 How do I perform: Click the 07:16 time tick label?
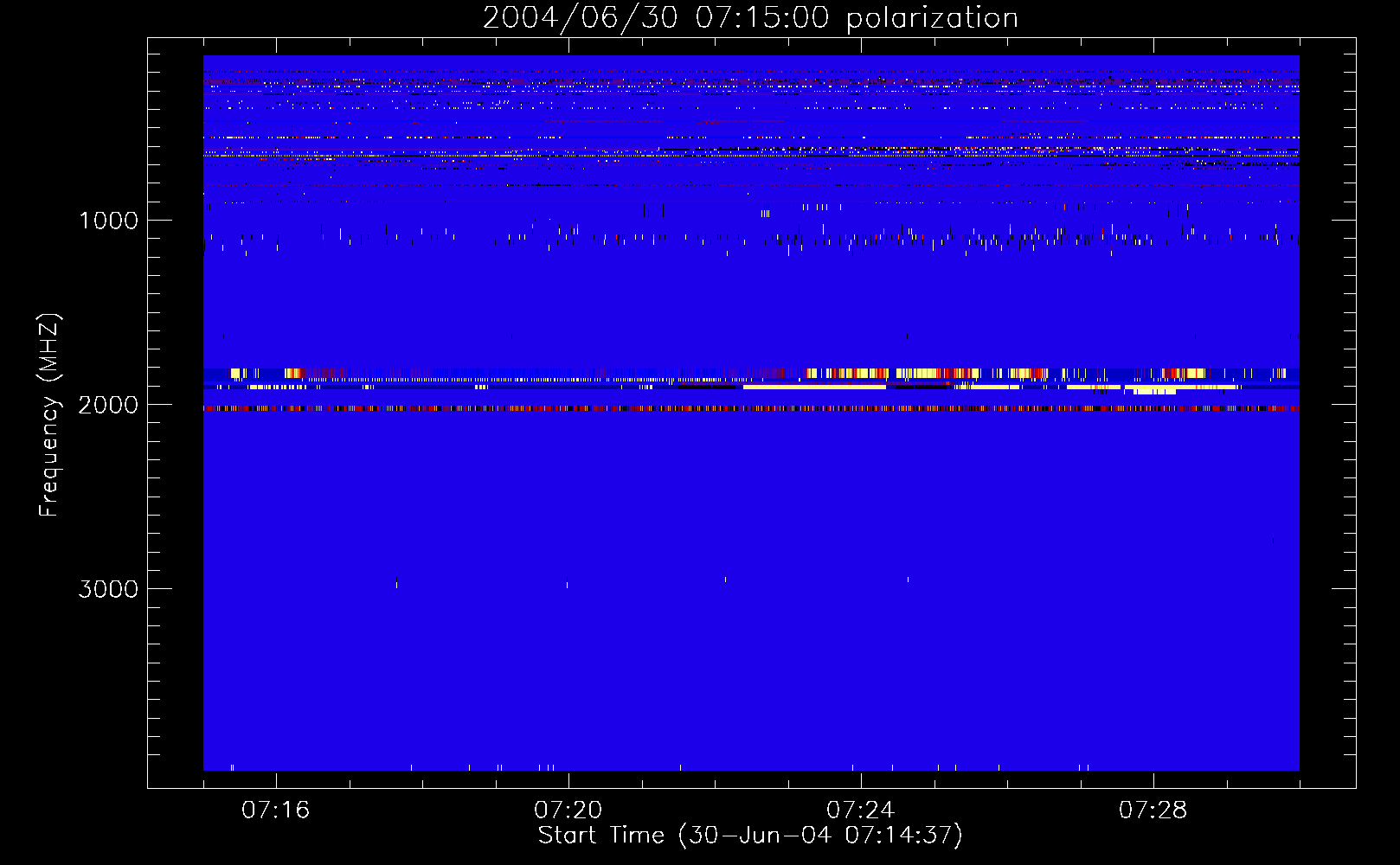coord(275,811)
